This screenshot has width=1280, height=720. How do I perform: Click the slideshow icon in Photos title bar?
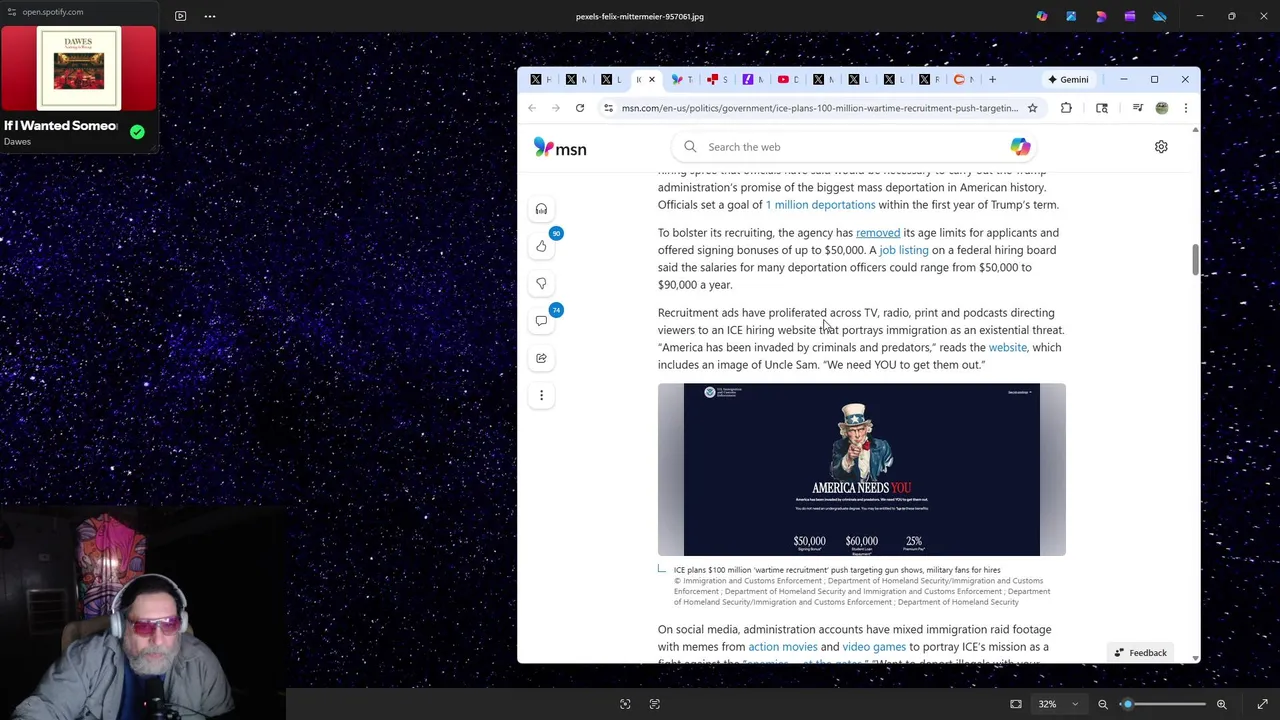(x=180, y=16)
